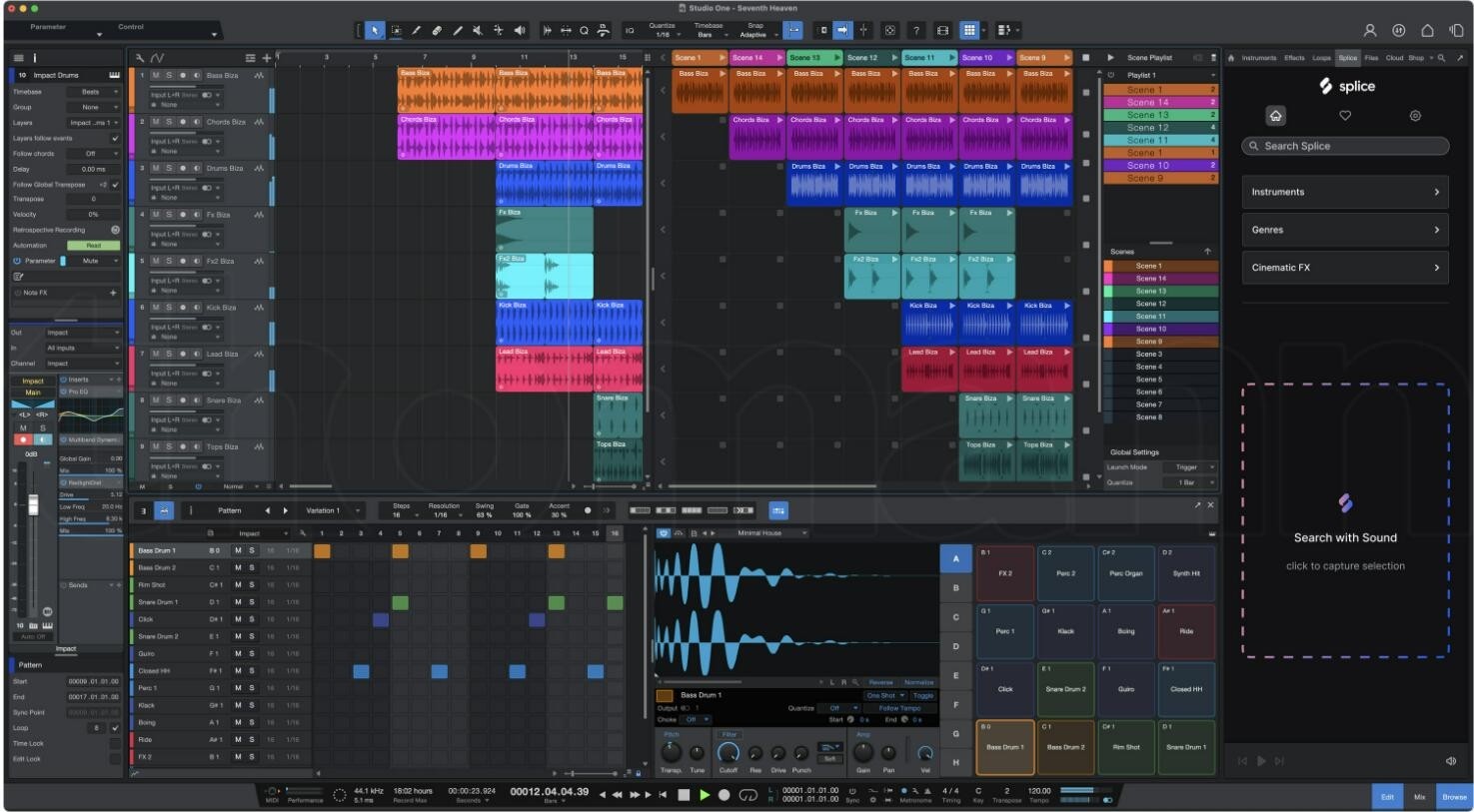Activate the Listen speaker tool
The image size is (1474, 812).
(x=519, y=31)
